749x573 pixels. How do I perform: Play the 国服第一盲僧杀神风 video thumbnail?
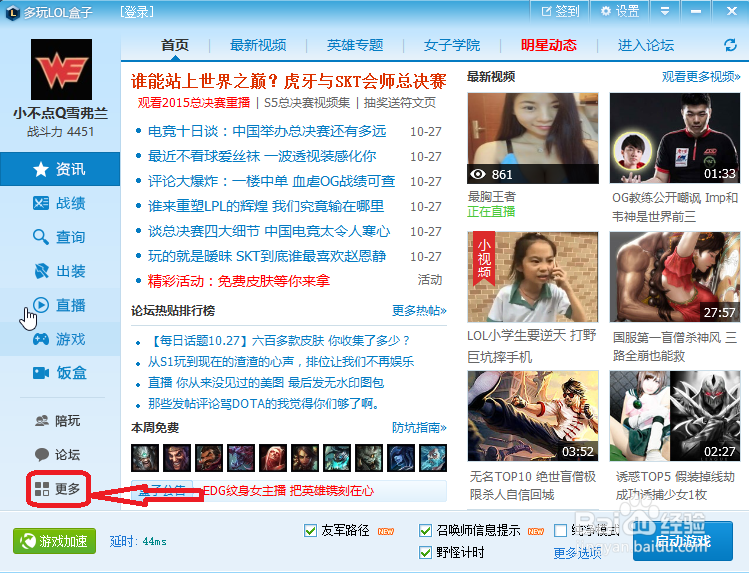coord(674,277)
